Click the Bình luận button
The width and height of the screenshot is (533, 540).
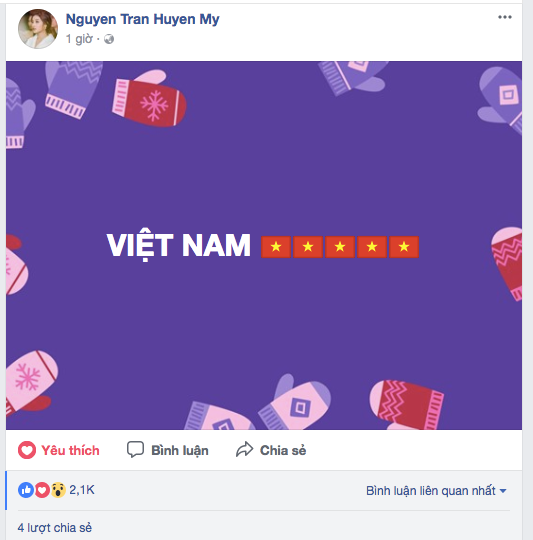click(168, 450)
